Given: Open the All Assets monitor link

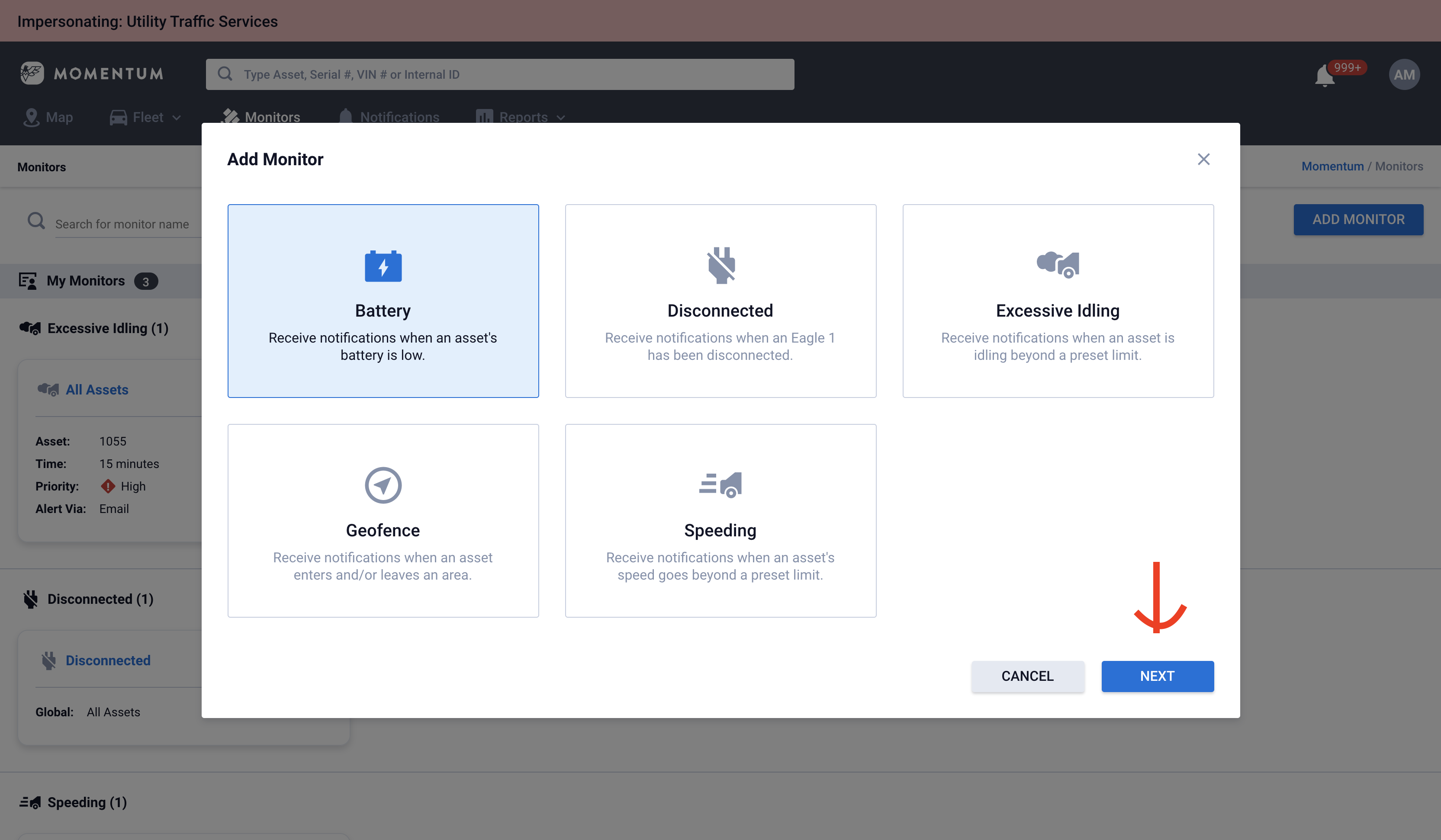Looking at the screenshot, I should coord(96,390).
